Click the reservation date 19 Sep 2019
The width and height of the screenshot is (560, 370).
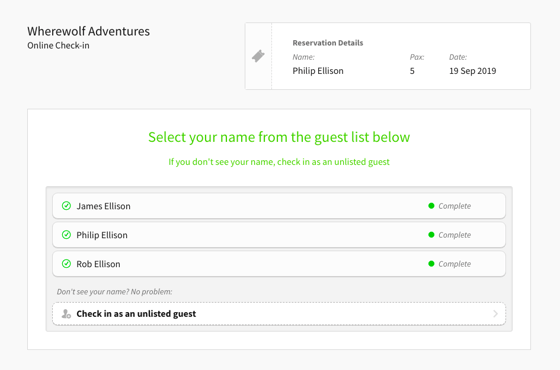[472, 71]
